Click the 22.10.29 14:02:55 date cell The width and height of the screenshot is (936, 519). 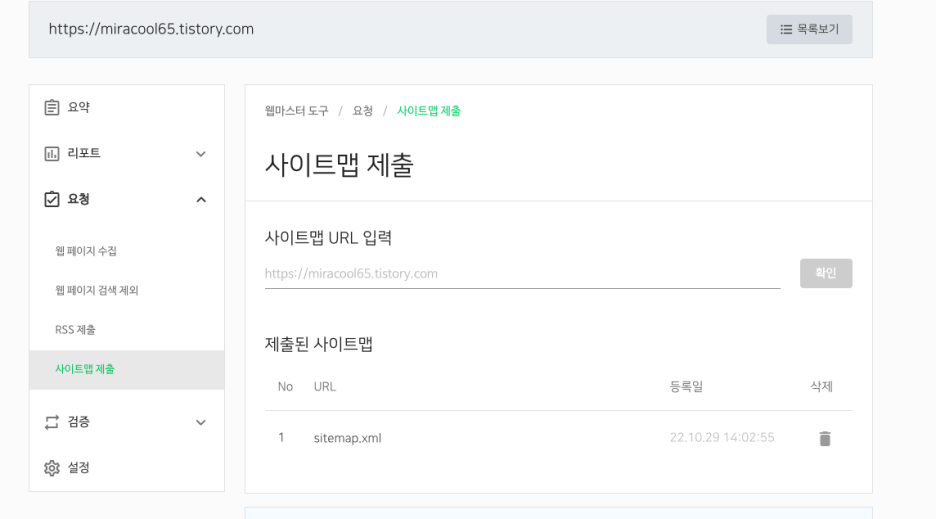(722, 438)
